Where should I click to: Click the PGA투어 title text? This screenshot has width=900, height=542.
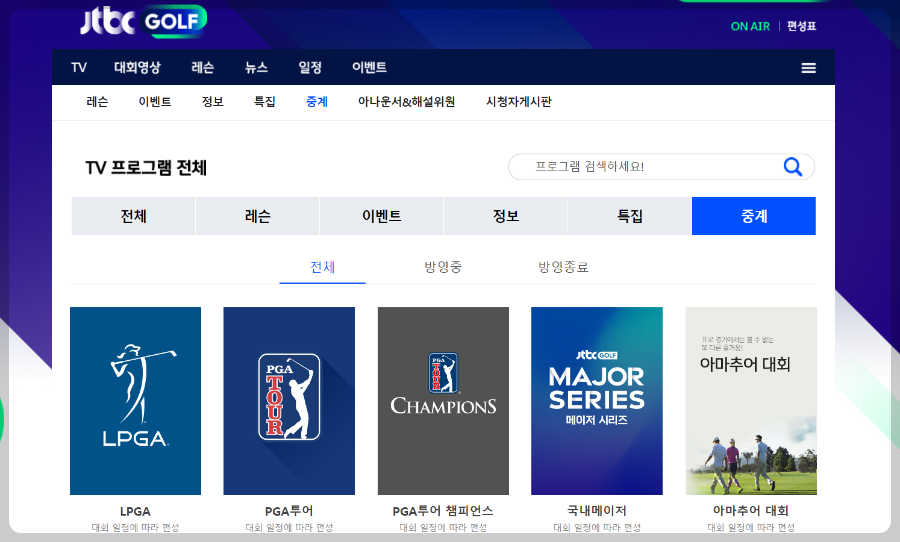pos(289,511)
